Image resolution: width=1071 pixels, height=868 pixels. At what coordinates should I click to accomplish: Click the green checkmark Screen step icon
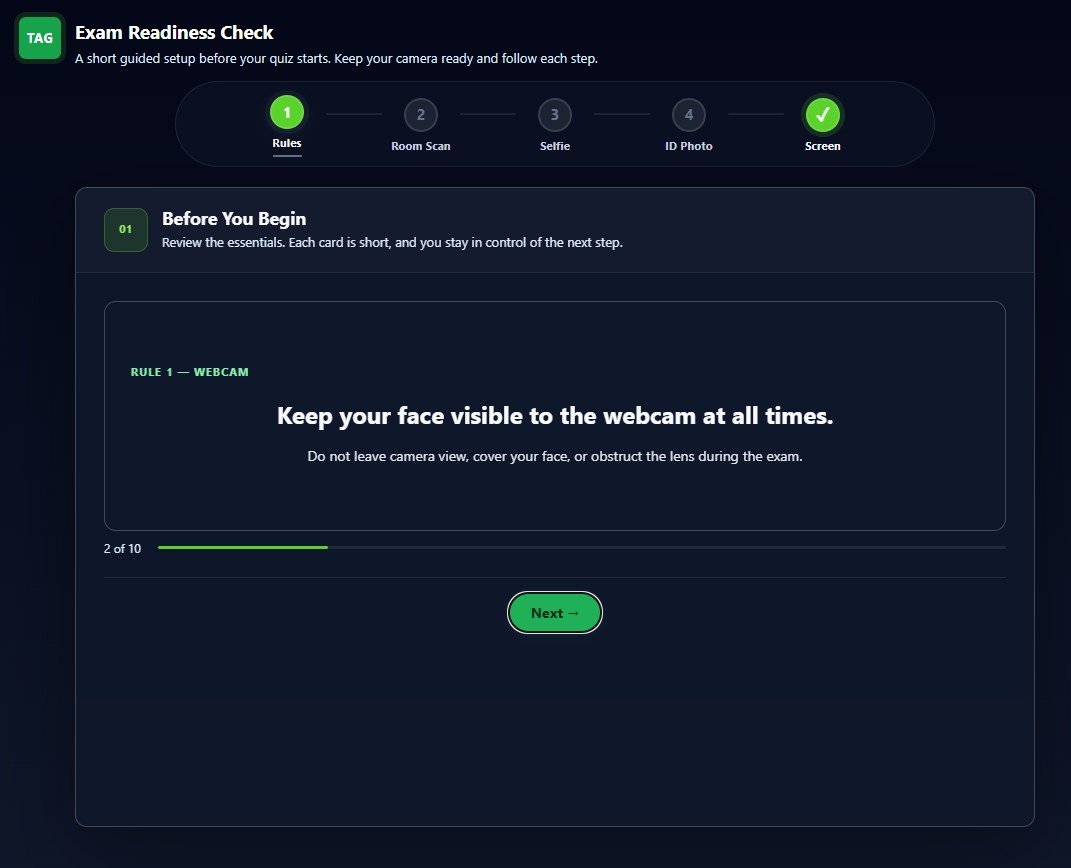click(822, 115)
